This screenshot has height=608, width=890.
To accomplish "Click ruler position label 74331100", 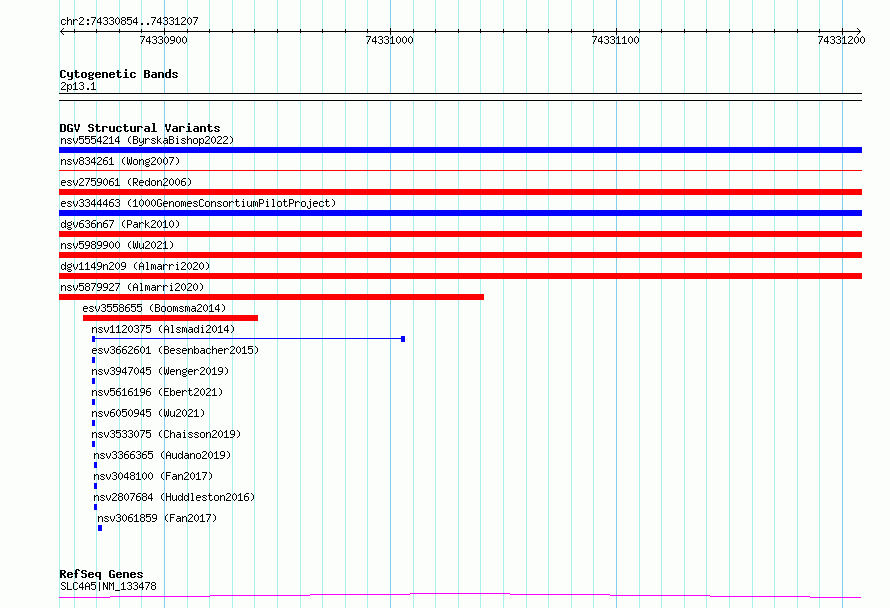I will click(615, 40).
